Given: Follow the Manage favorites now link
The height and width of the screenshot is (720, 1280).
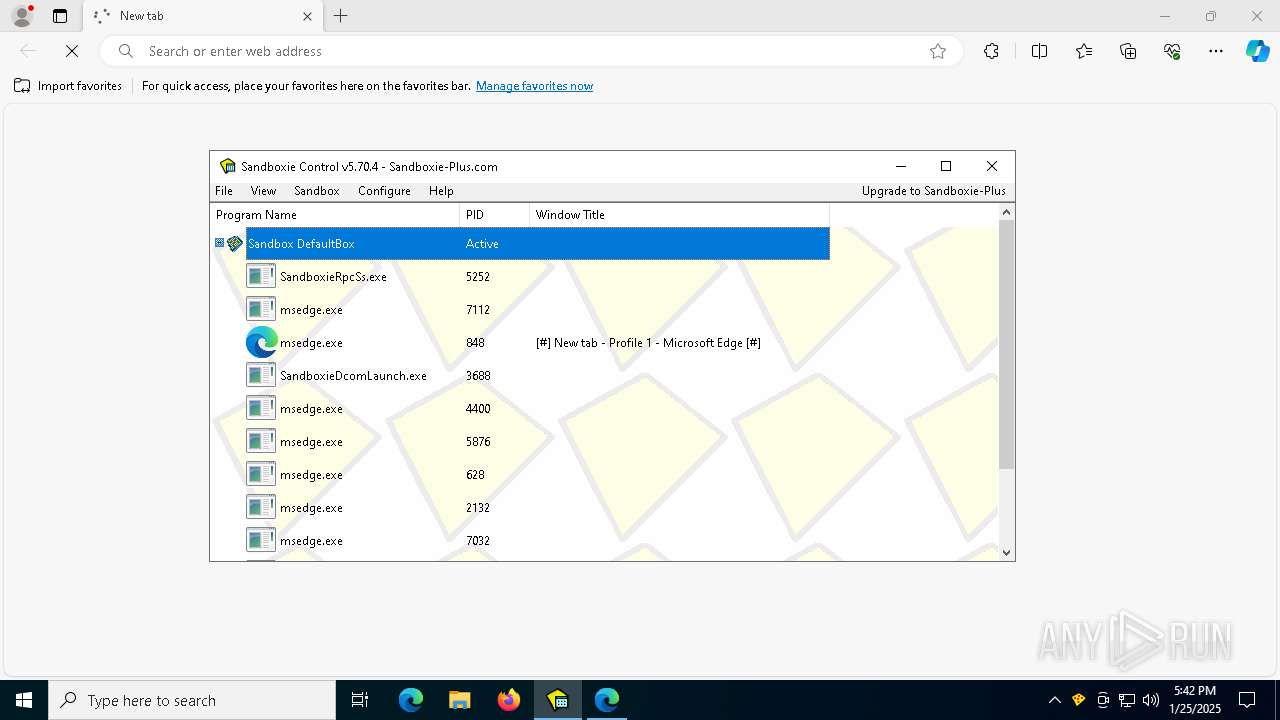Looking at the screenshot, I should 534,86.
